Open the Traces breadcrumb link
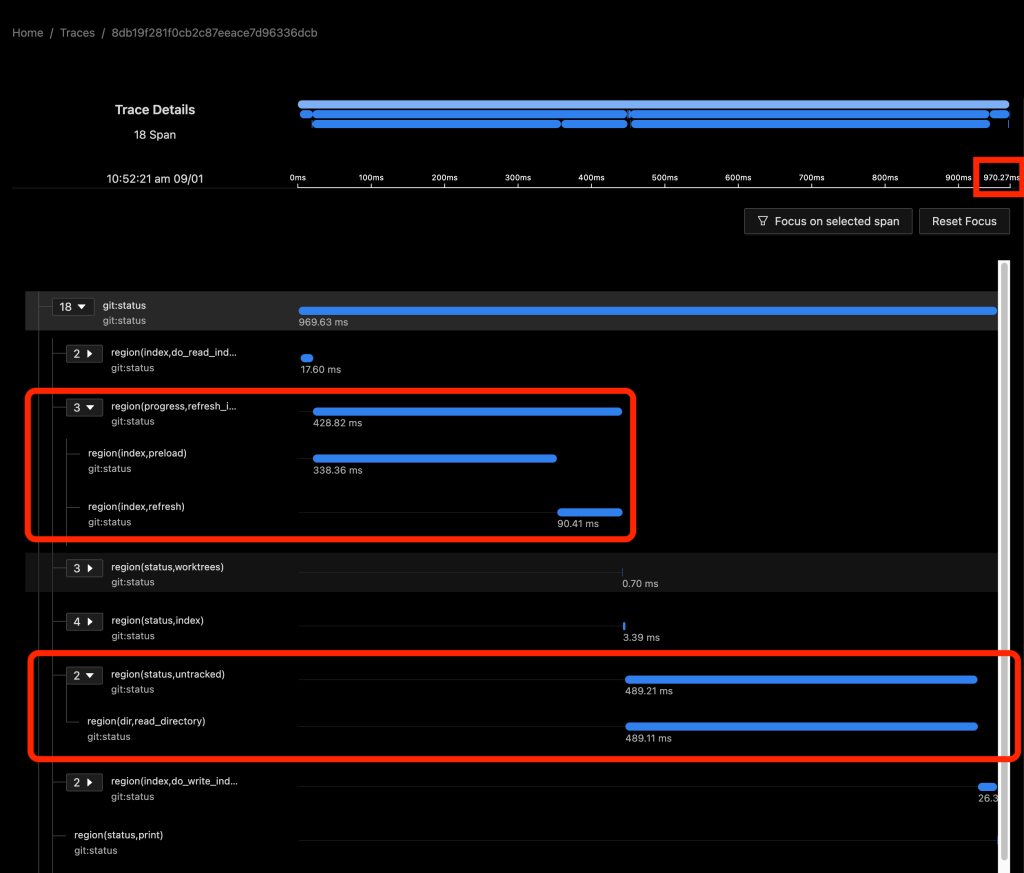Viewport: 1024px width, 873px height. (77, 33)
